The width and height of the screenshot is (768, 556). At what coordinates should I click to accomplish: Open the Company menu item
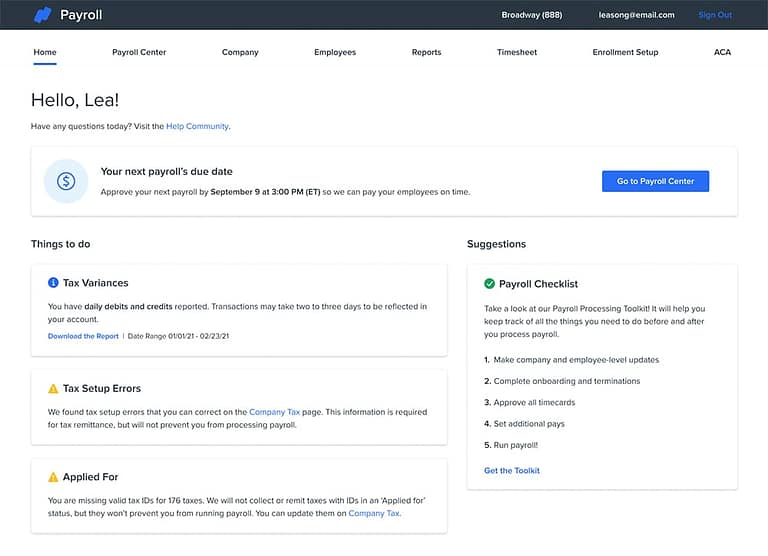click(x=240, y=52)
